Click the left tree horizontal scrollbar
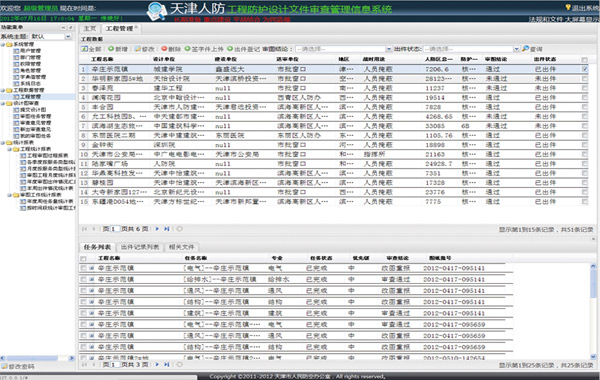Screen dimensions: 600x380 tap(38, 358)
